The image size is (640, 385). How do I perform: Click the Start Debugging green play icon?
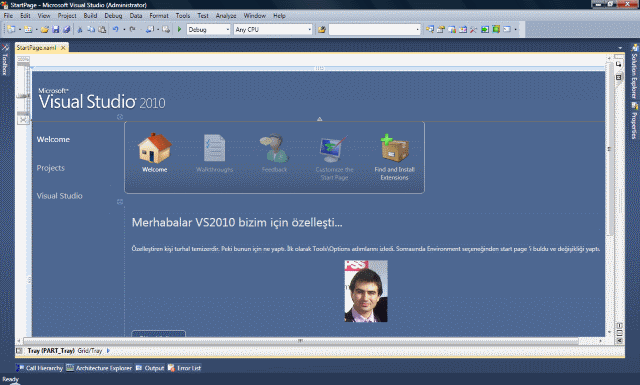pos(179,29)
